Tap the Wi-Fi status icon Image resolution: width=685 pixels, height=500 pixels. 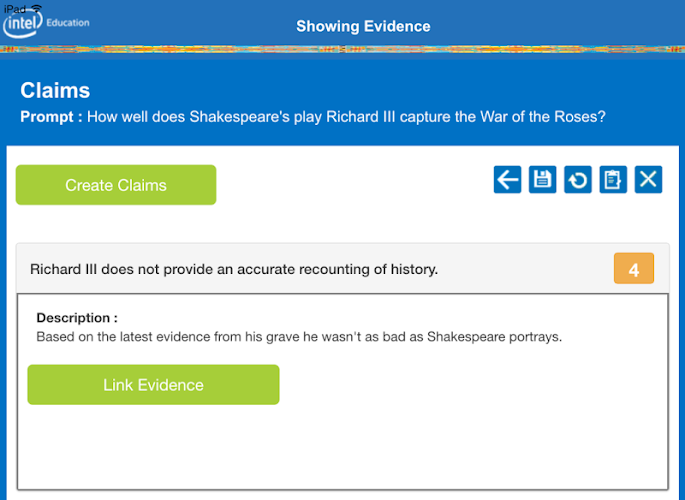tap(36, 8)
